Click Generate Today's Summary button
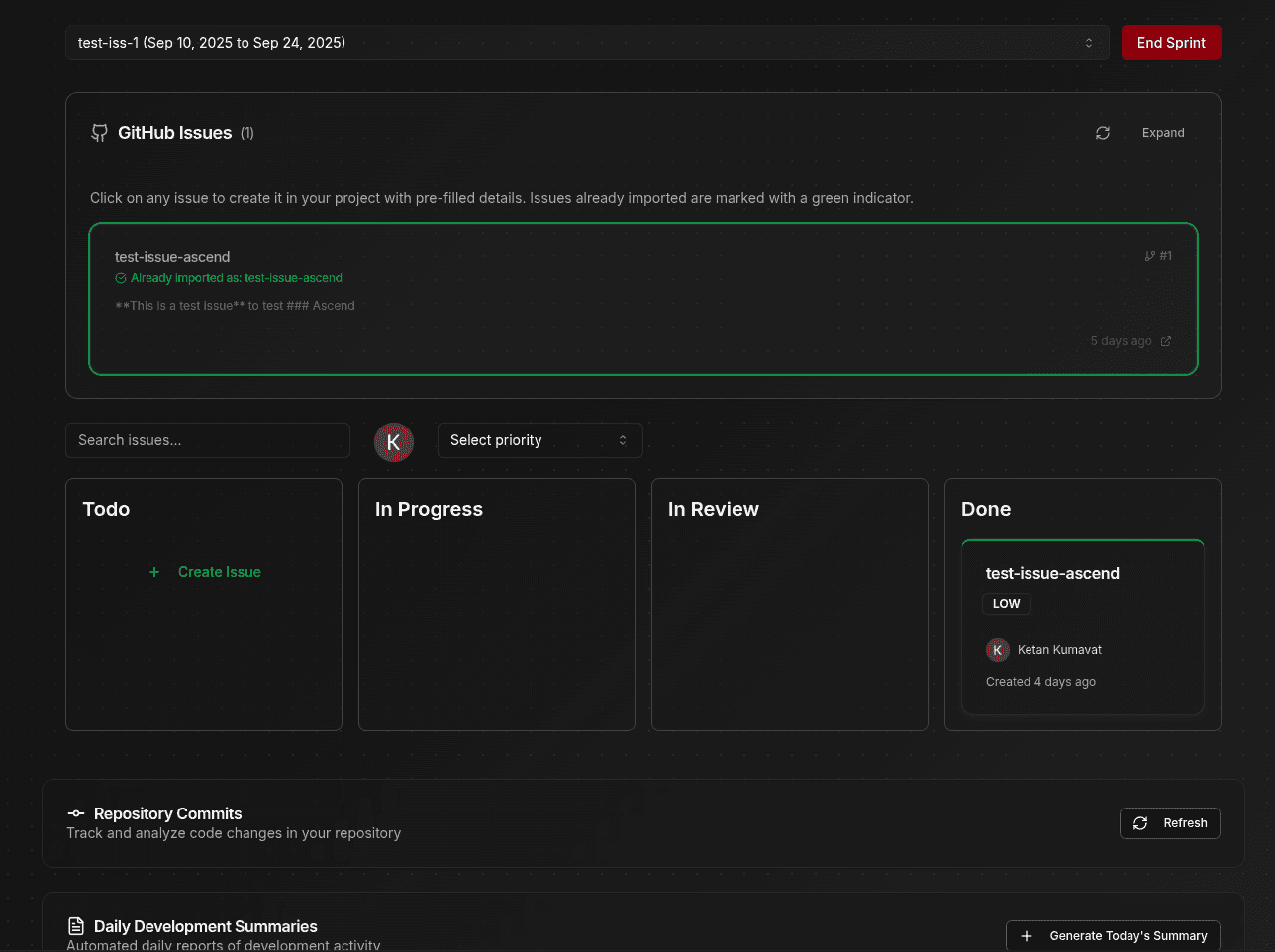 click(1113, 935)
